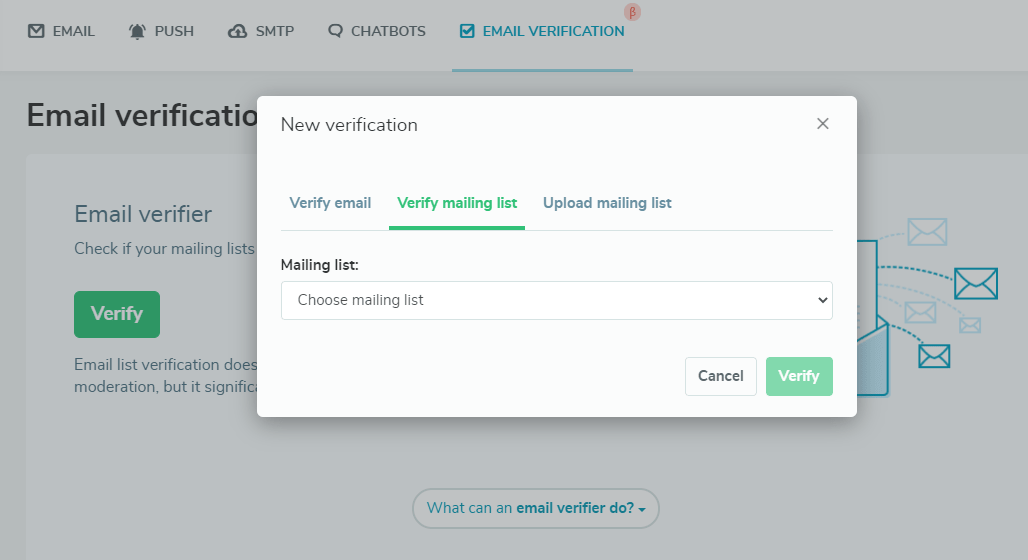
Task: Click the New verification title
Action: click(349, 125)
